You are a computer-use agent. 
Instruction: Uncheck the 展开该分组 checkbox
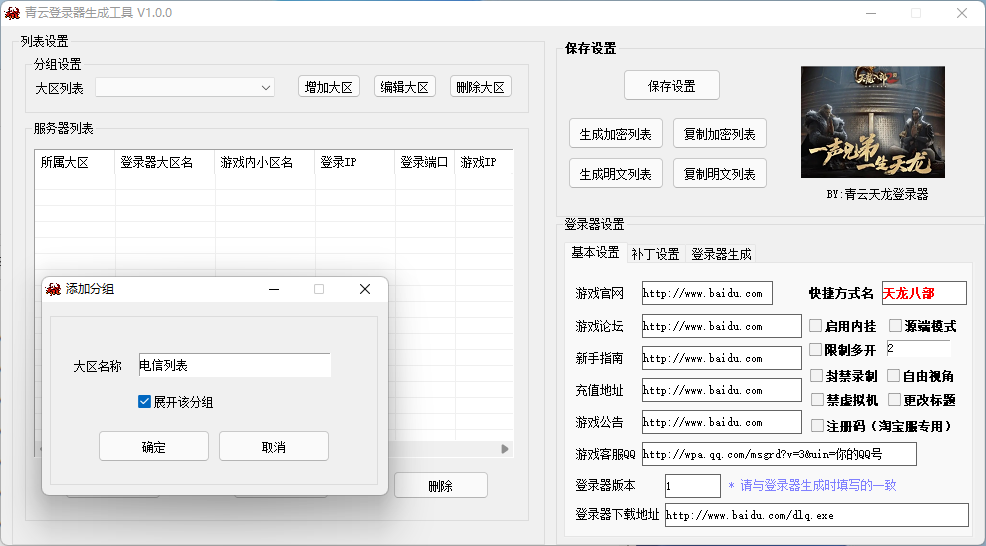tap(145, 402)
